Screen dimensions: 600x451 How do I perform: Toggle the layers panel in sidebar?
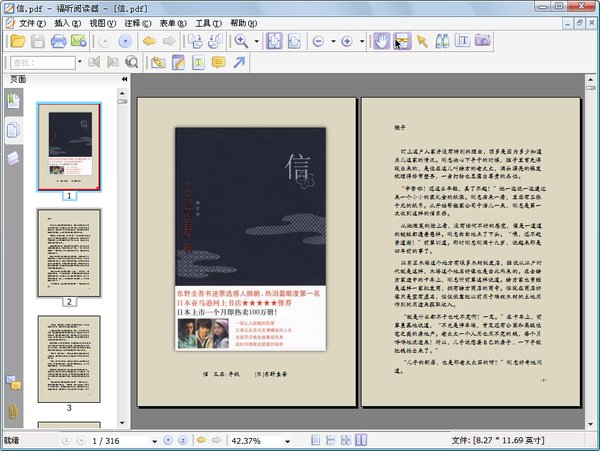click(x=13, y=158)
